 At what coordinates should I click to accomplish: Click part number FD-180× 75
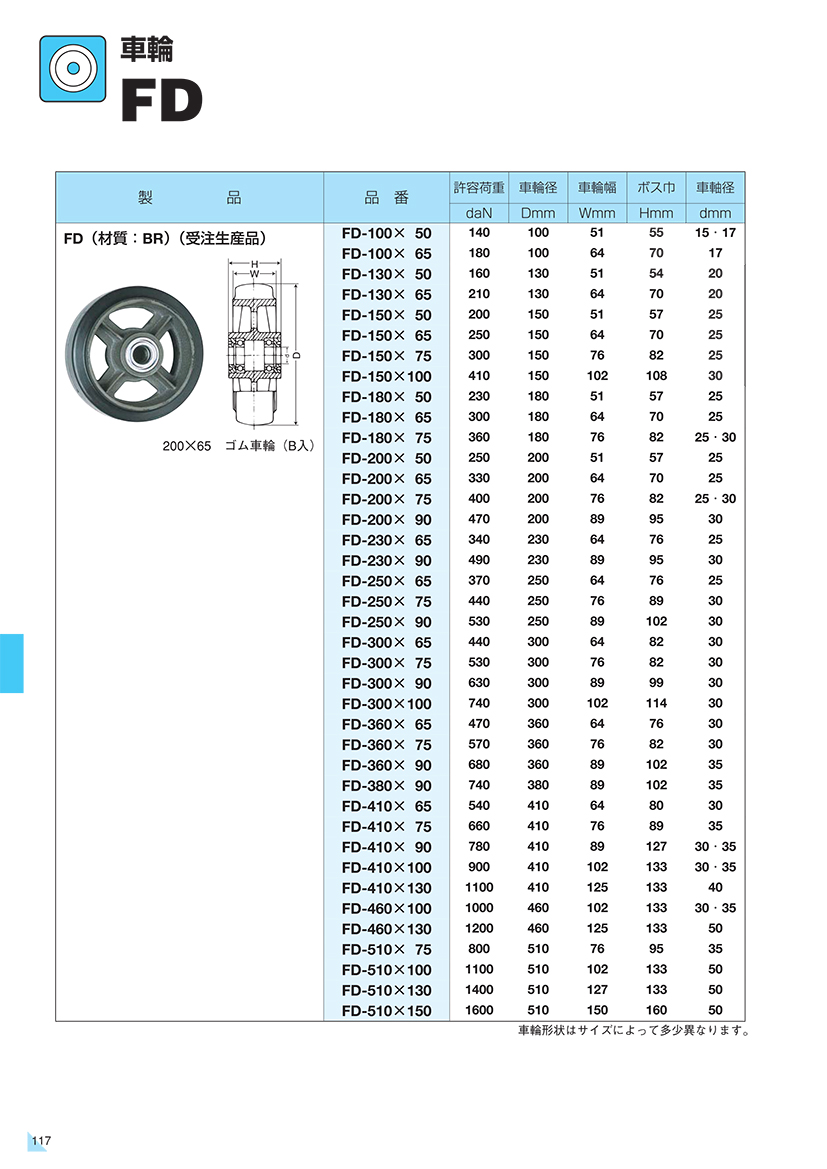(x=386, y=438)
